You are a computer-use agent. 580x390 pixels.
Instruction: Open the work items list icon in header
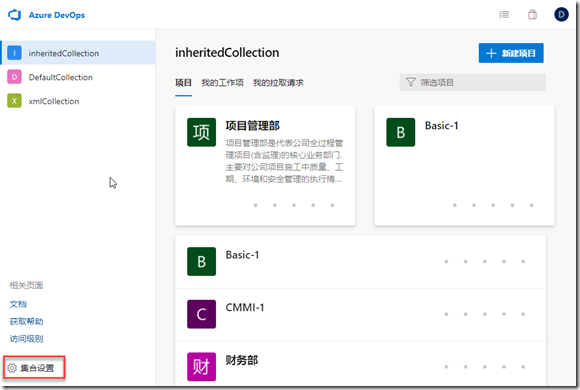(x=504, y=15)
